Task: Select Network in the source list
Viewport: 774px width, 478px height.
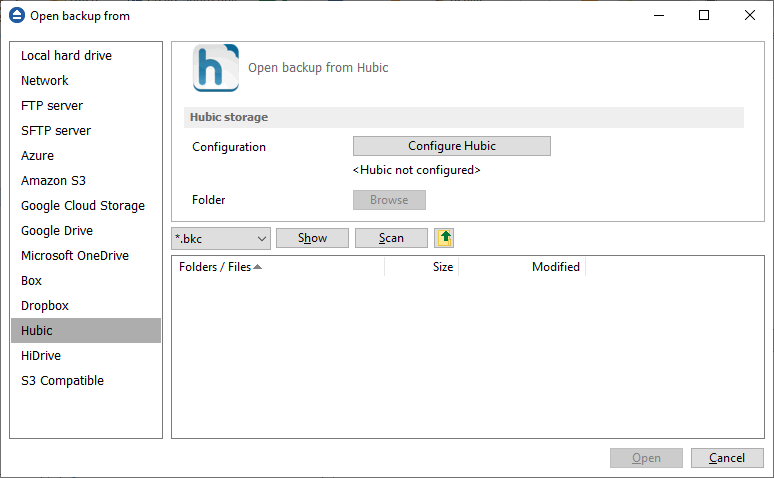Action: click(86, 80)
